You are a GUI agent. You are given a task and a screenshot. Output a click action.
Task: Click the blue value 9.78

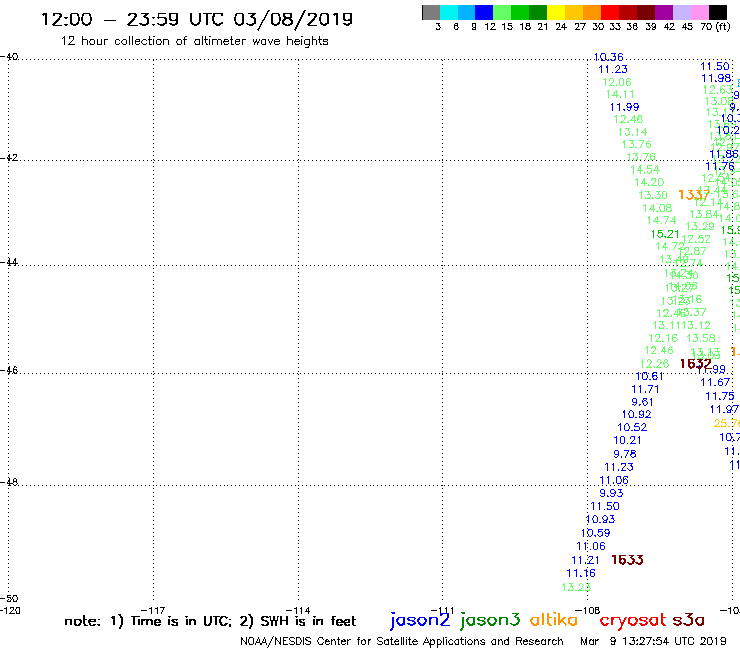point(625,454)
